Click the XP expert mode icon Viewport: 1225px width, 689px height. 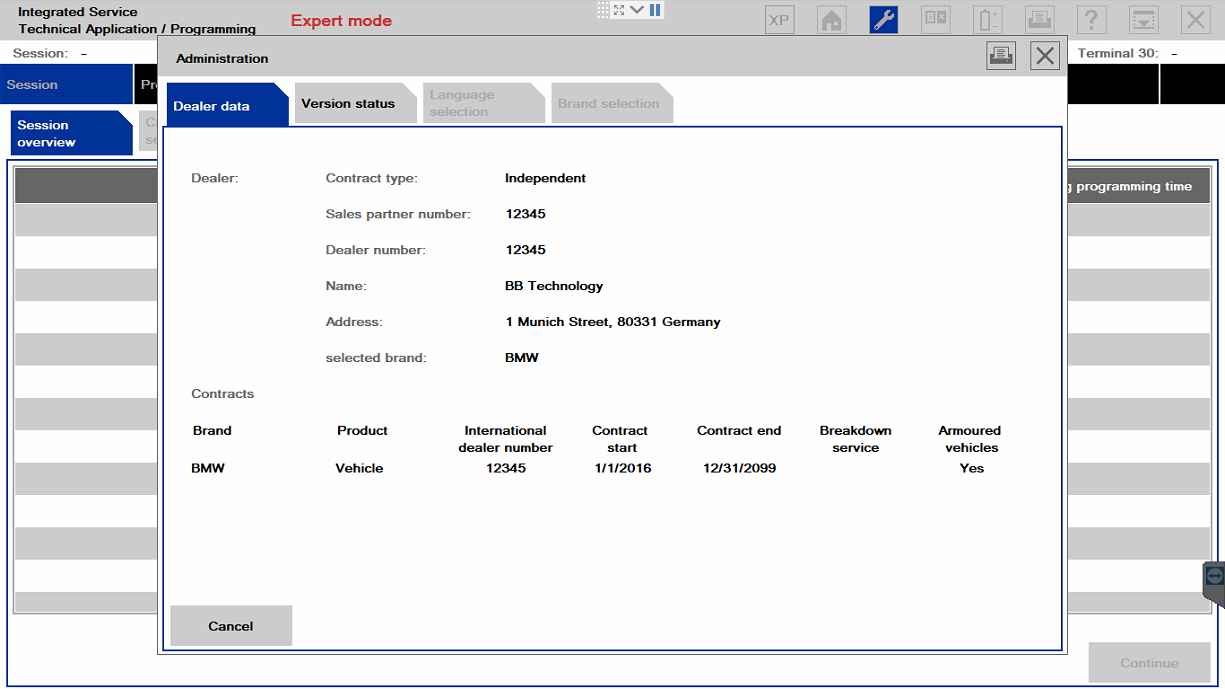[780, 20]
